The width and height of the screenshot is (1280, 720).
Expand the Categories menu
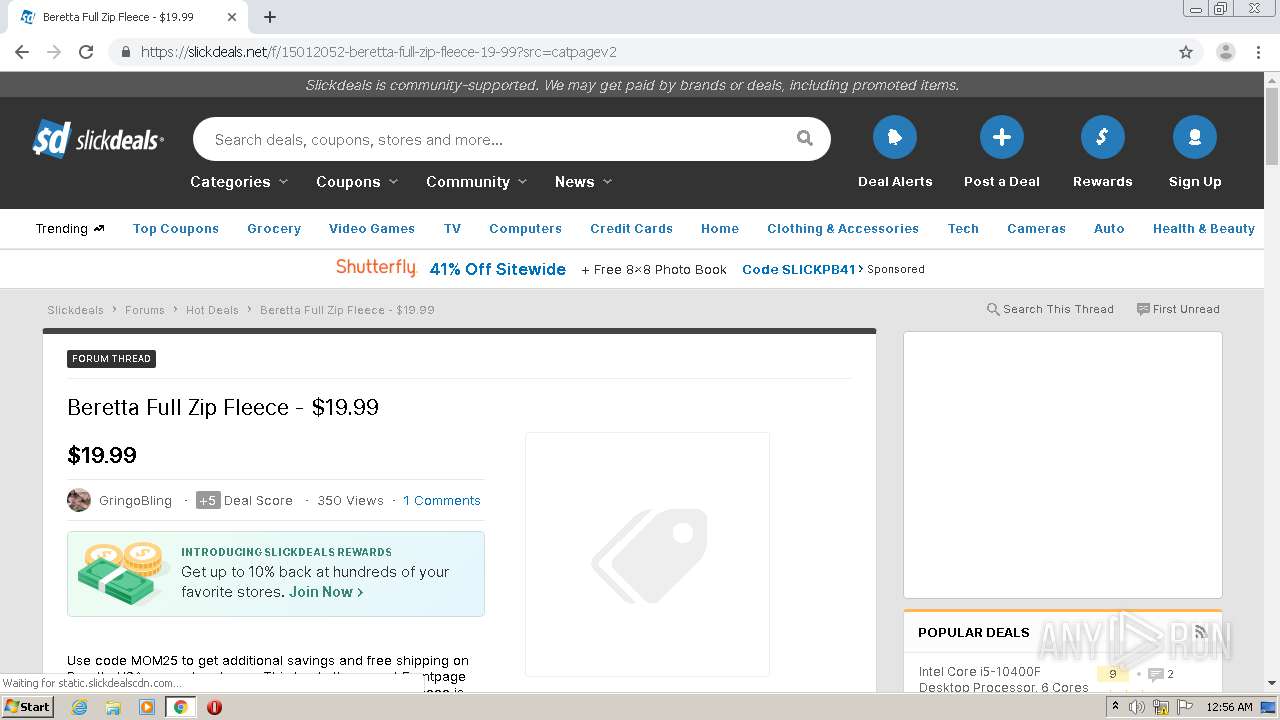click(x=239, y=182)
